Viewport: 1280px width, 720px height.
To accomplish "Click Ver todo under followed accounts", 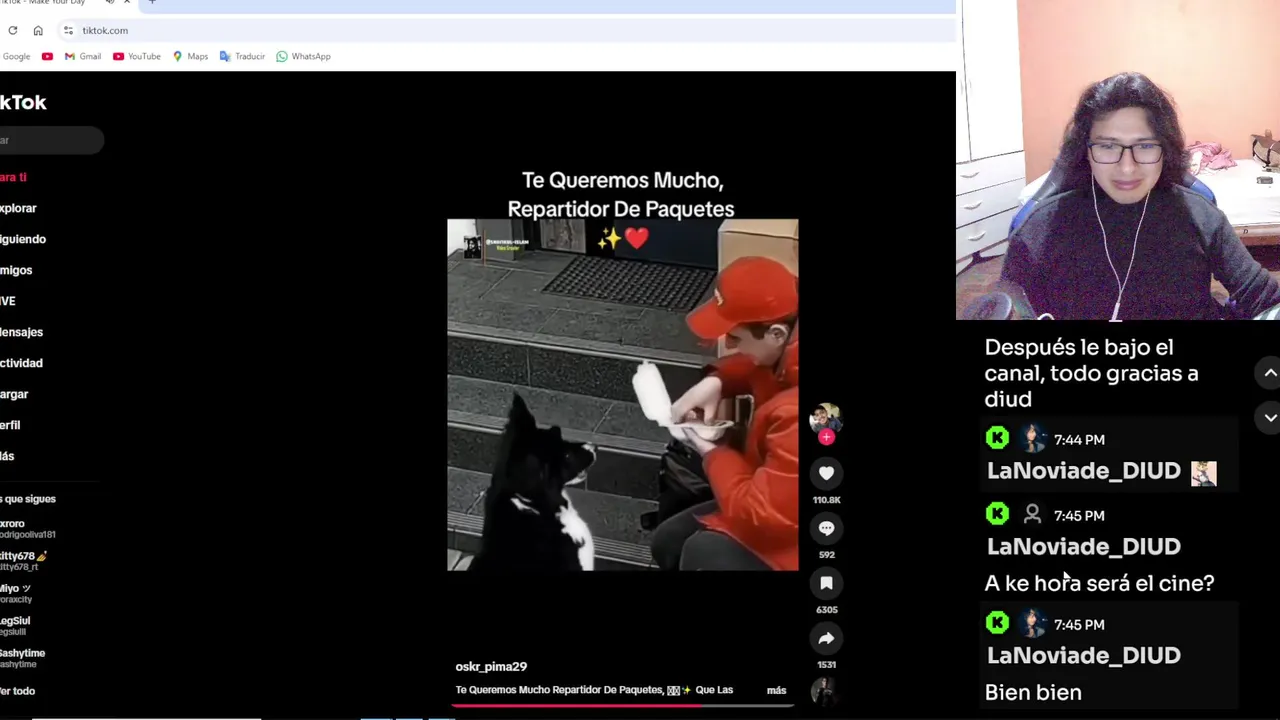I will (x=18, y=691).
